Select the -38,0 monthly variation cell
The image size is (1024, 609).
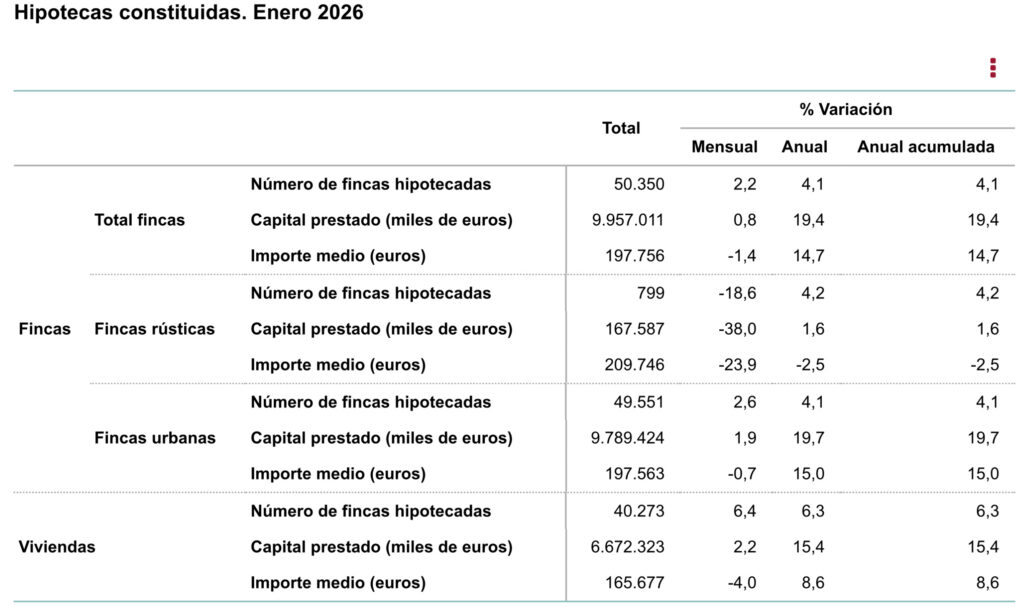738,329
